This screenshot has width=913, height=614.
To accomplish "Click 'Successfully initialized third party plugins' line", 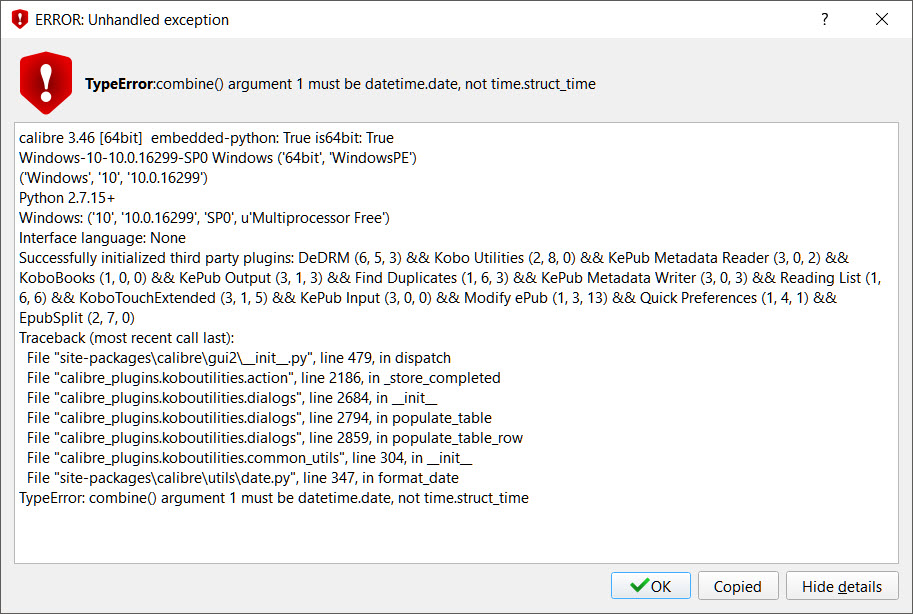I will [434, 258].
